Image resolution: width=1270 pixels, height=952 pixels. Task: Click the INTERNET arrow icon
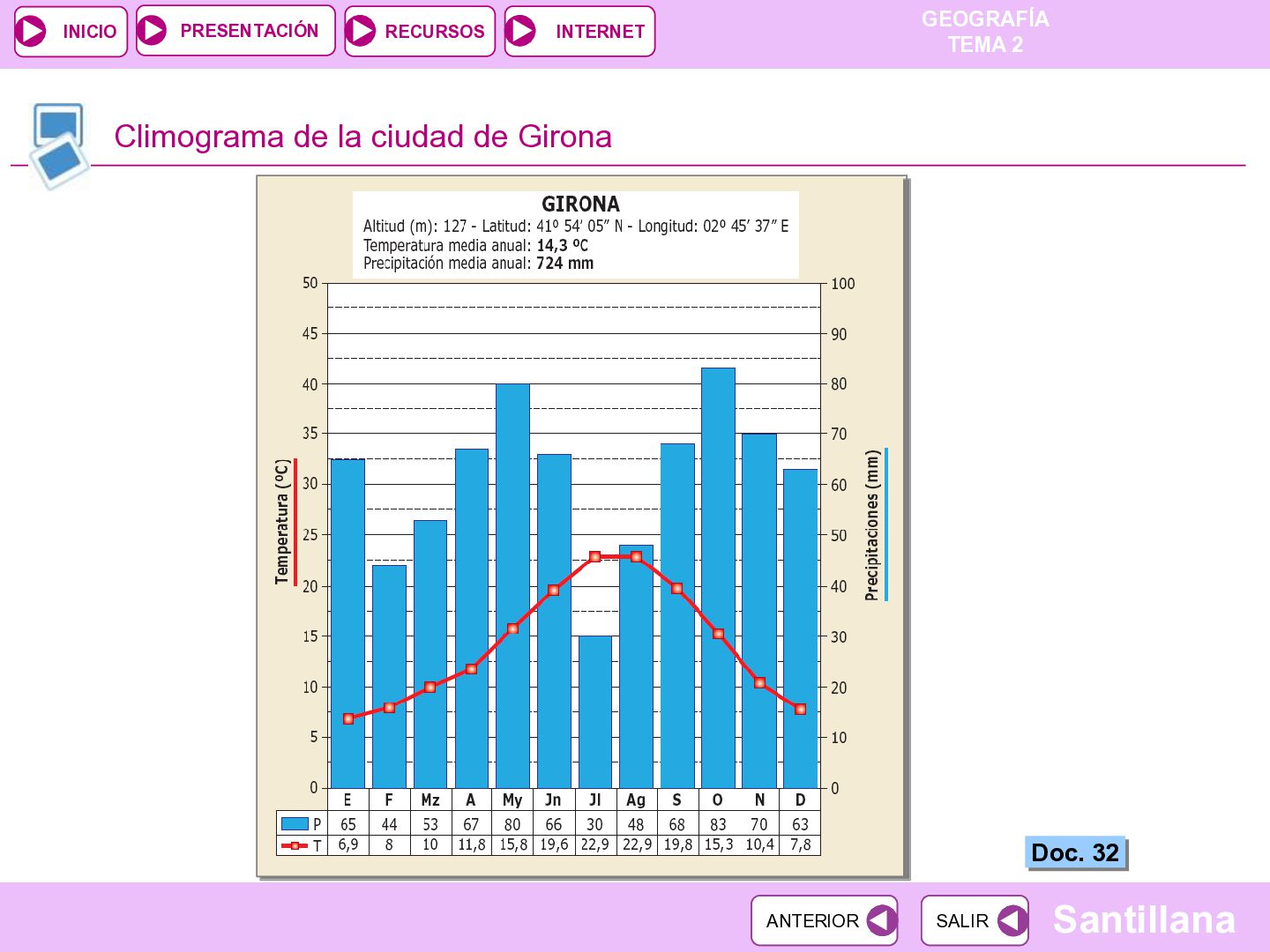coord(520,31)
